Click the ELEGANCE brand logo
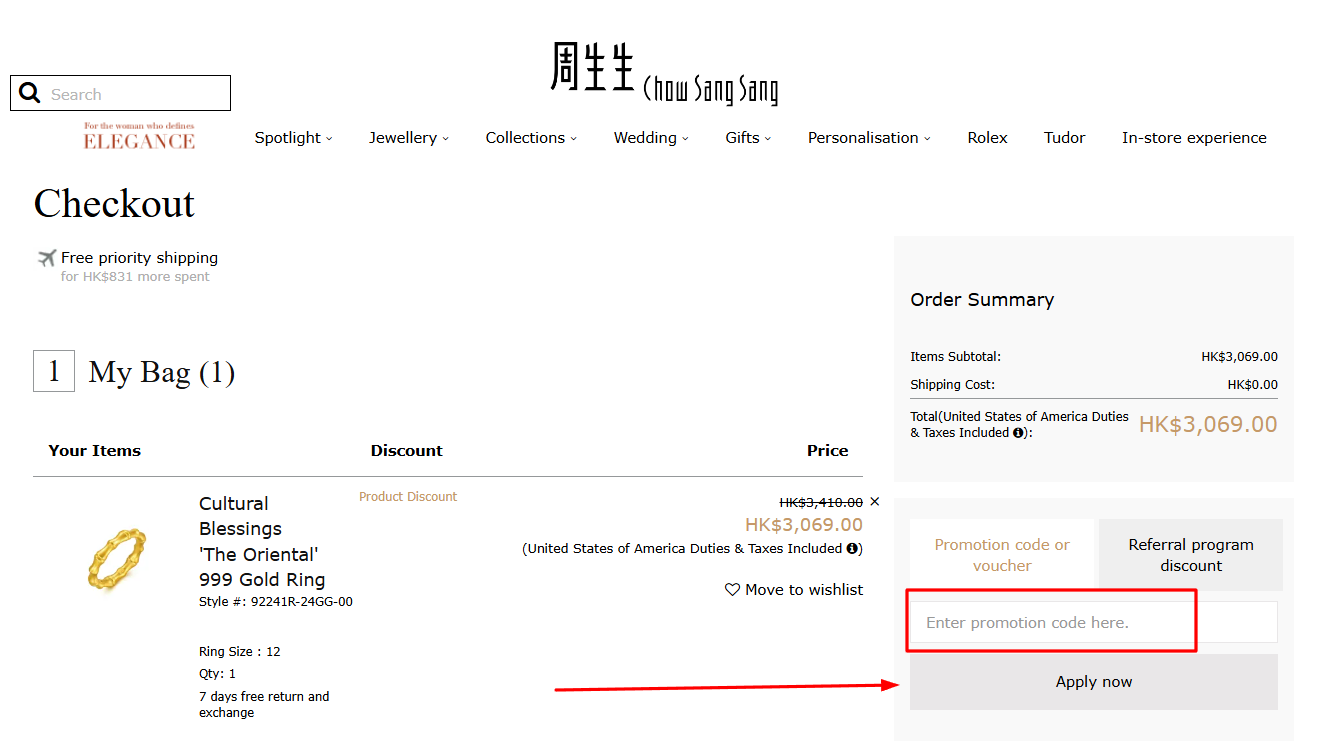Image resolution: width=1322 pixels, height=741 pixels. [x=139, y=138]
